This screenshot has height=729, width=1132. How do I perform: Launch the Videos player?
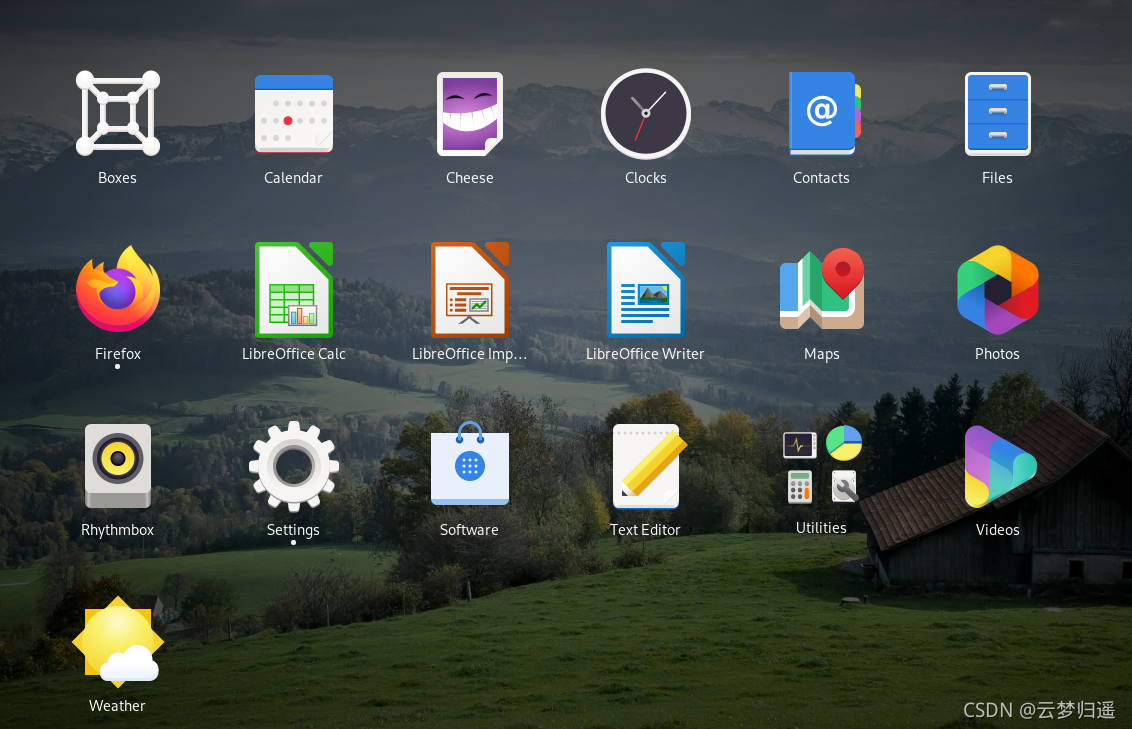tap(1000, 466)
